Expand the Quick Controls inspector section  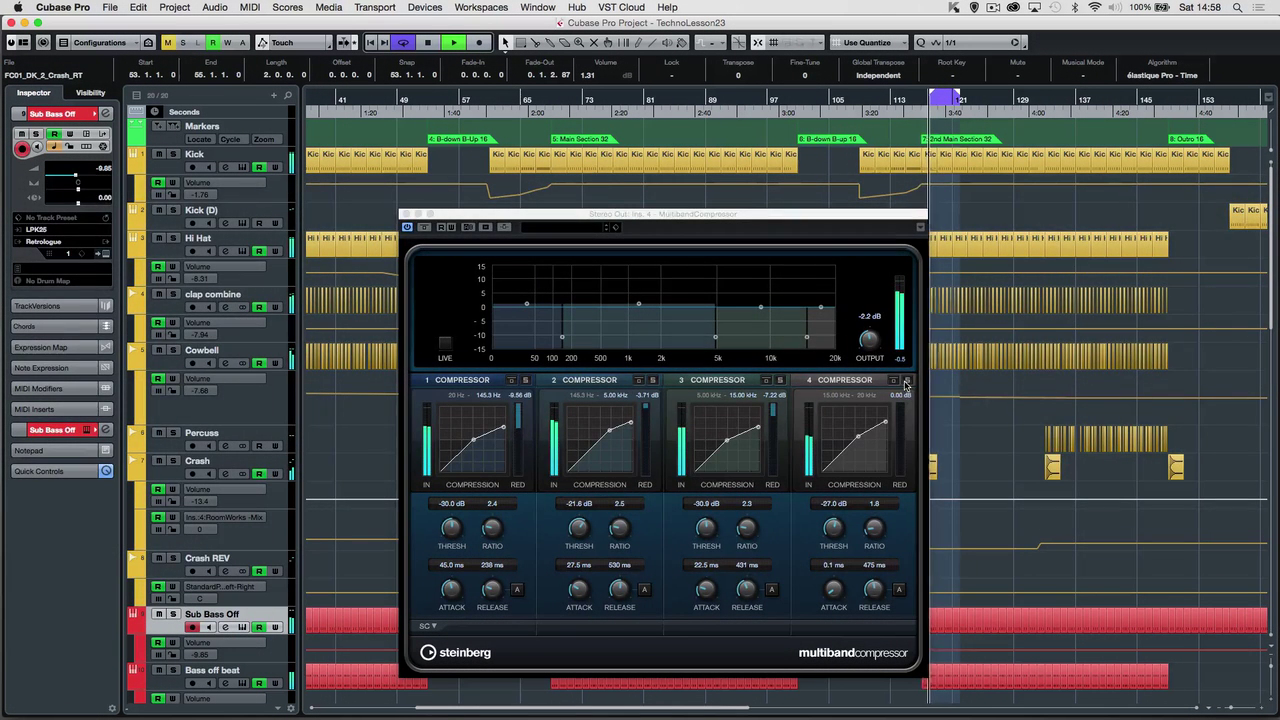point(62,471)
